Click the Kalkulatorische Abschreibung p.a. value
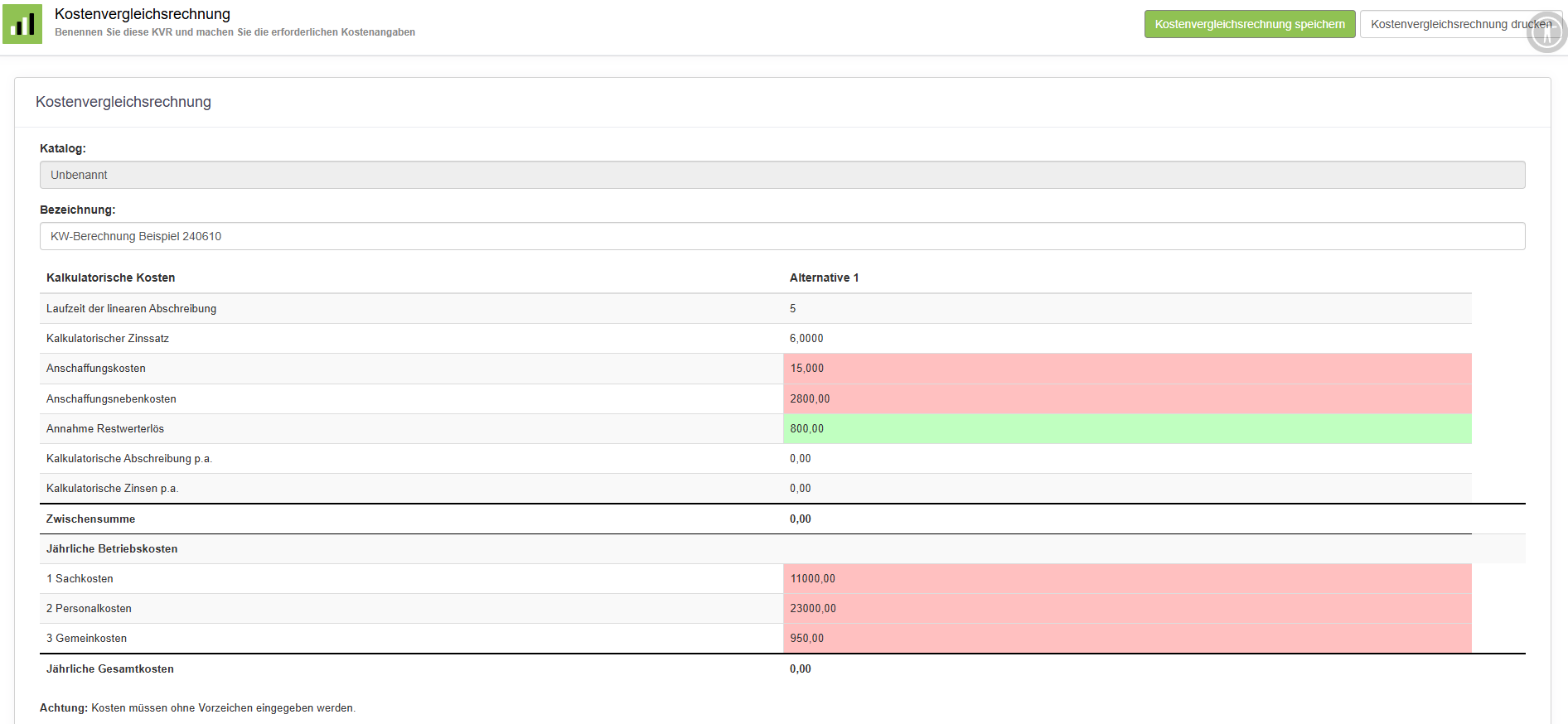 click(800, 458)
